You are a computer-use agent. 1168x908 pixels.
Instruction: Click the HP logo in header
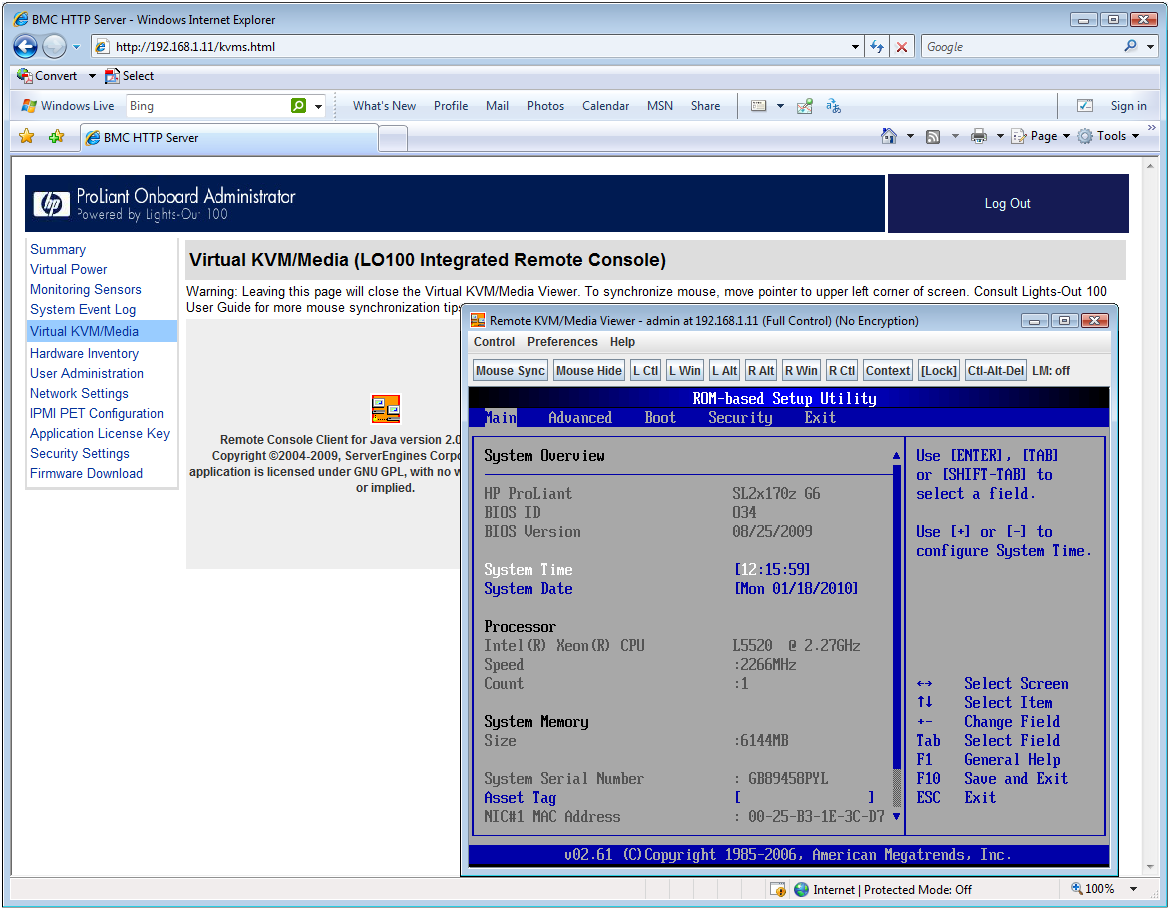click(51, 203)
